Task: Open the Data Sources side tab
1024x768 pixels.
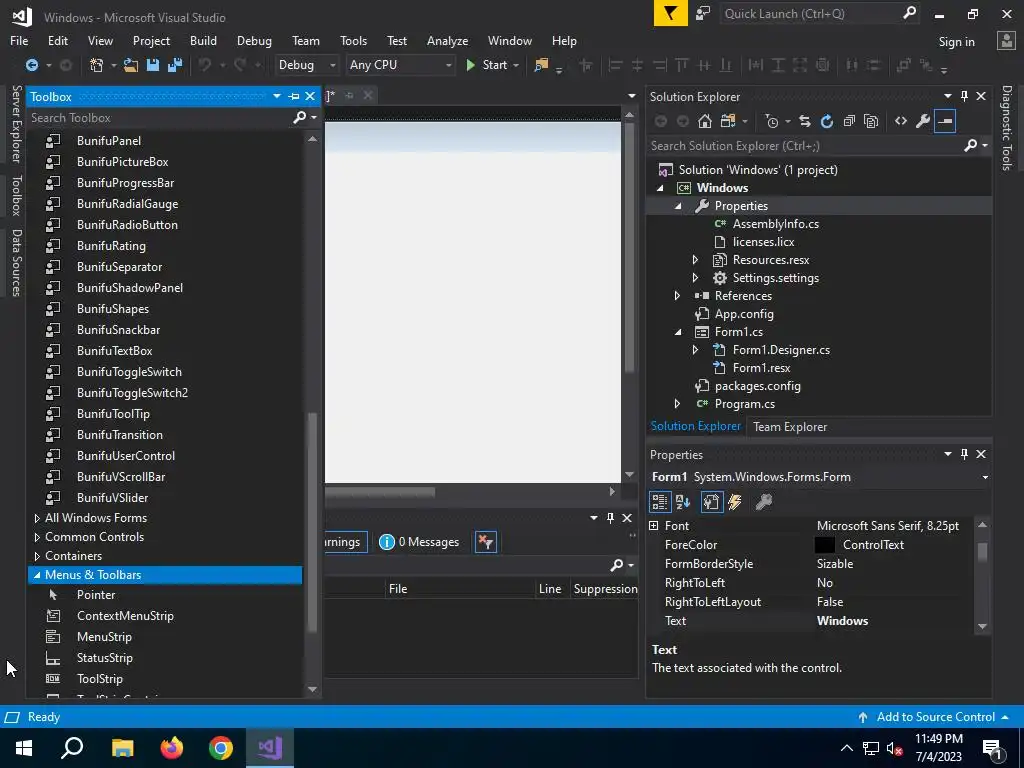Action: (x=16, y=263)
